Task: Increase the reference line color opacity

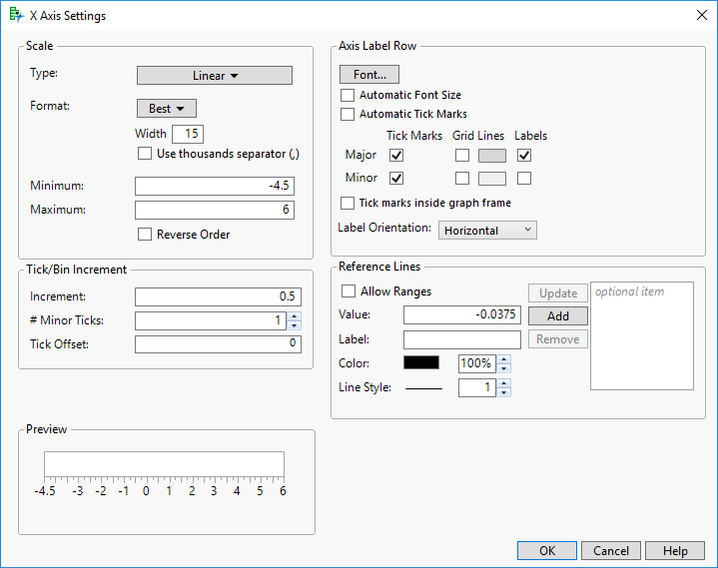Action: 503,358
